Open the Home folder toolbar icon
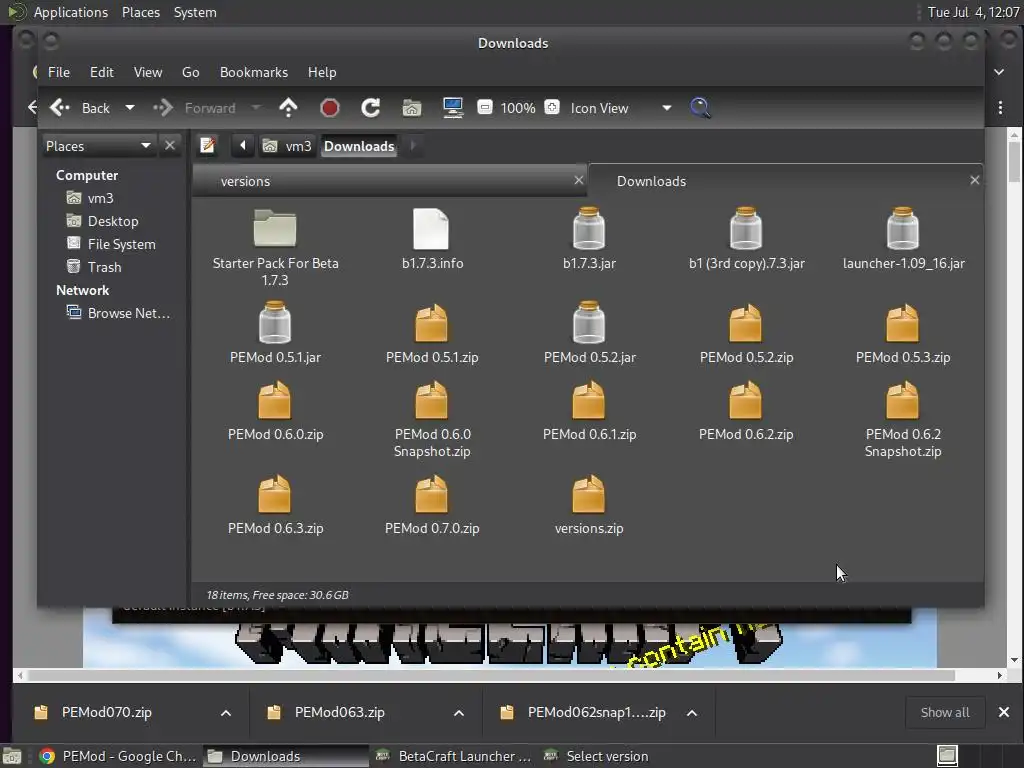The width and height of the screenshot is (1024, 768). pos(411,108)
